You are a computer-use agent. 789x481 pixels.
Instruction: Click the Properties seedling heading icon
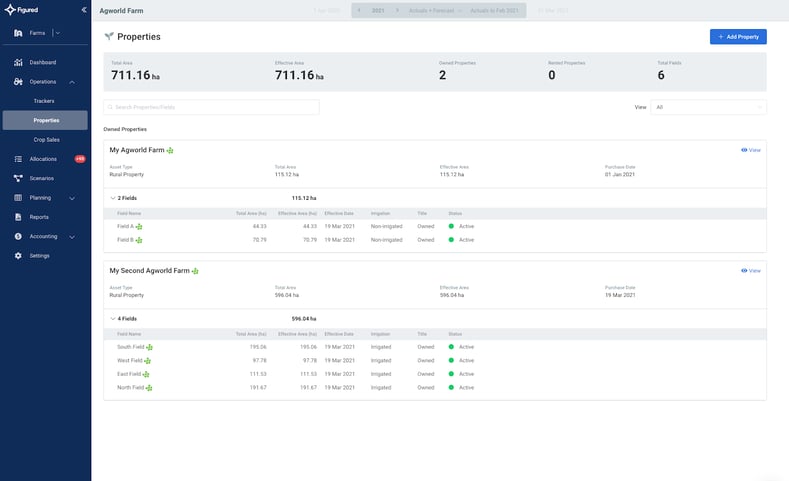[109, 36]
